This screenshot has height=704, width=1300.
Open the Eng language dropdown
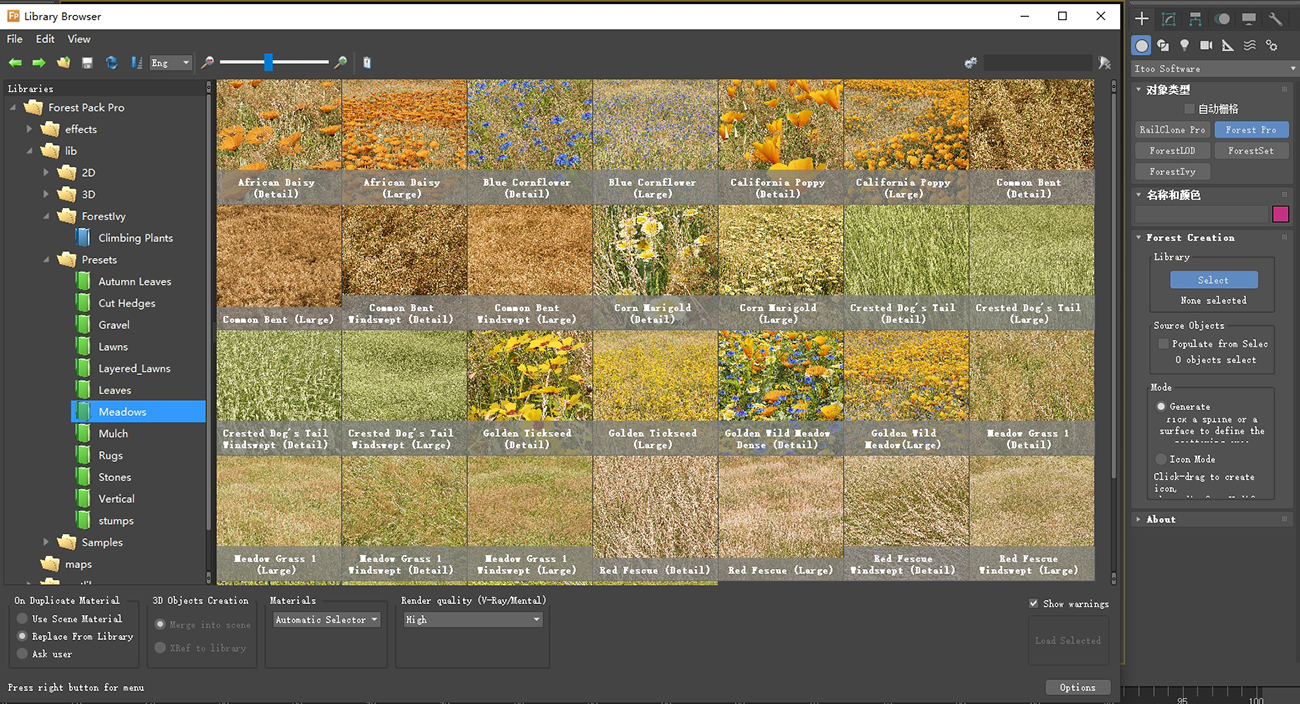[170, 63]
